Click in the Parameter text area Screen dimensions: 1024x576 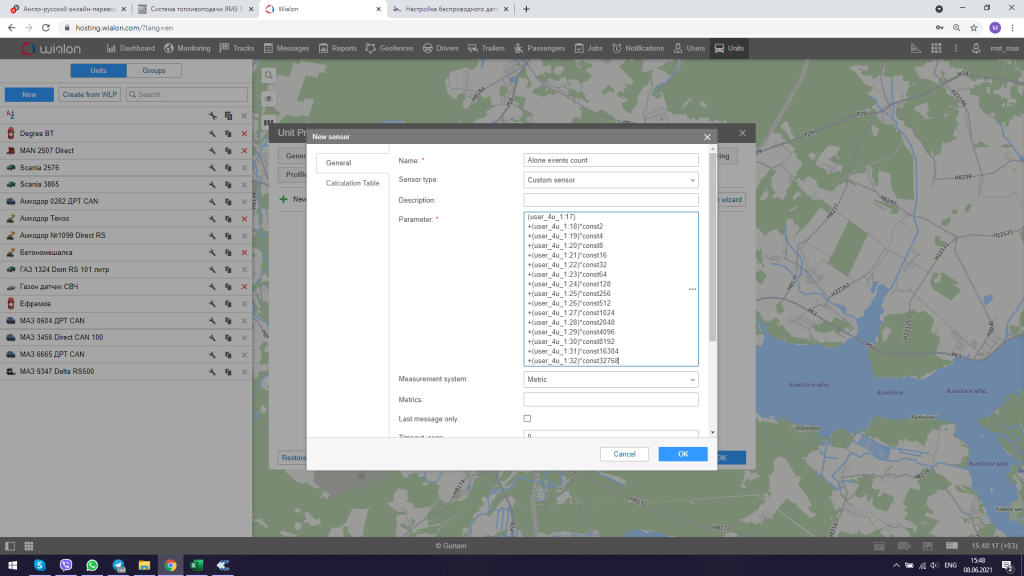coord(611,289)
